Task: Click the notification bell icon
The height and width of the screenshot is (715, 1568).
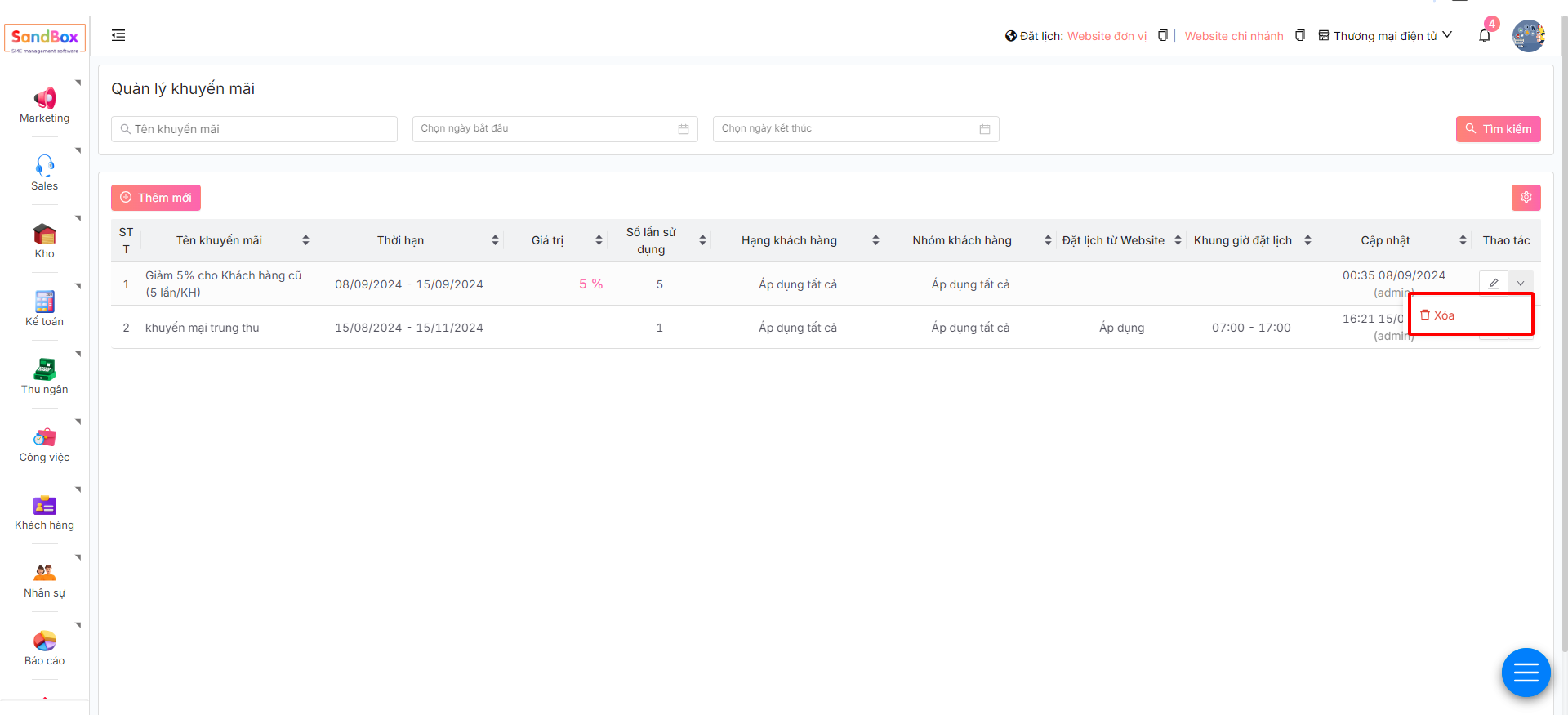Action: (x=1484, y=36)
